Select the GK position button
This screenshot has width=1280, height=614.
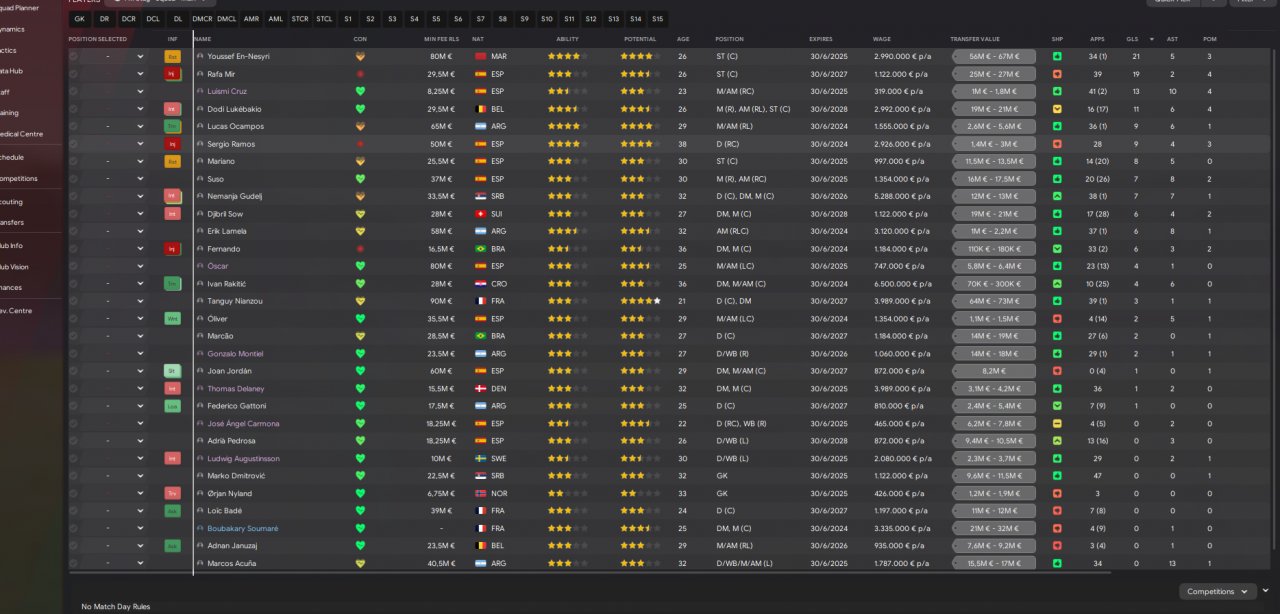click(x=80, y=19)
